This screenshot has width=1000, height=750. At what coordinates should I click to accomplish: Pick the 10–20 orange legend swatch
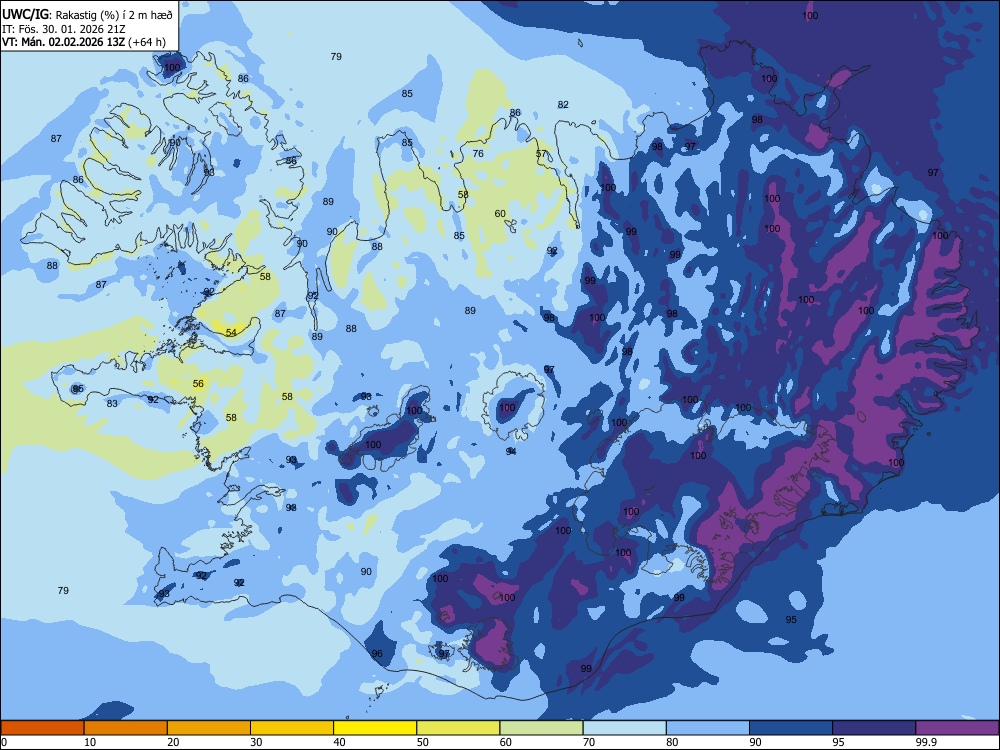[x=126, y=728]
